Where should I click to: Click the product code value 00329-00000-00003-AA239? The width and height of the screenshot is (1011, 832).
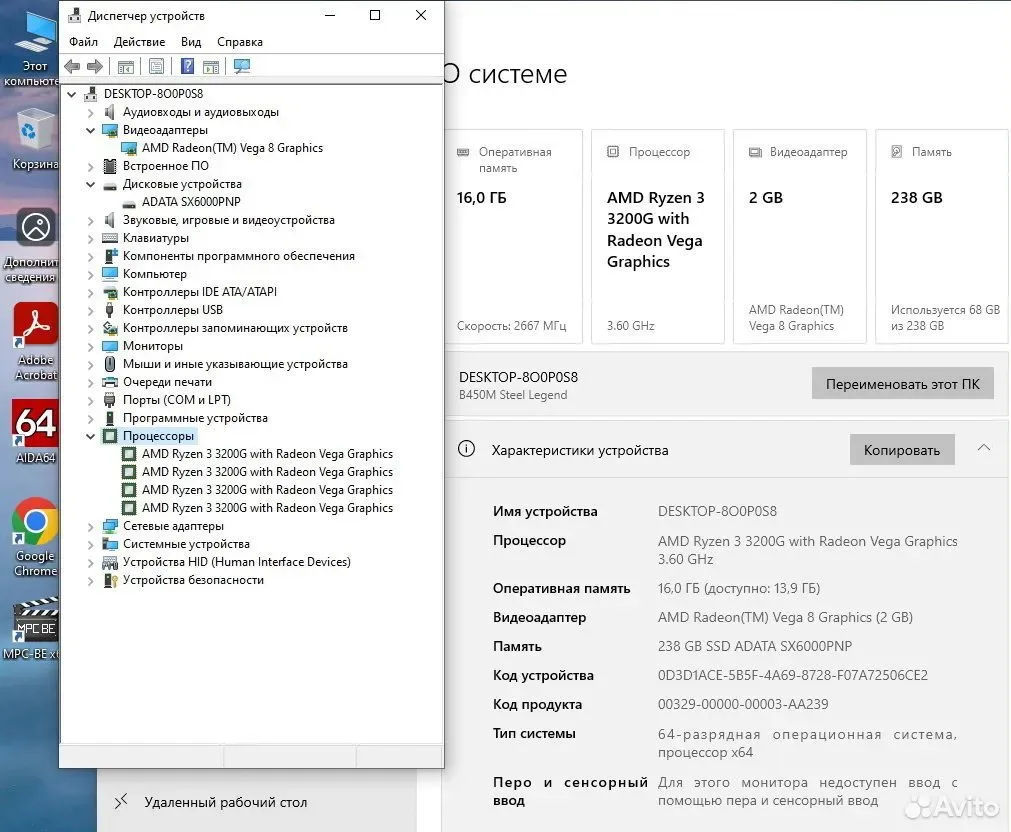coord(743,704)
